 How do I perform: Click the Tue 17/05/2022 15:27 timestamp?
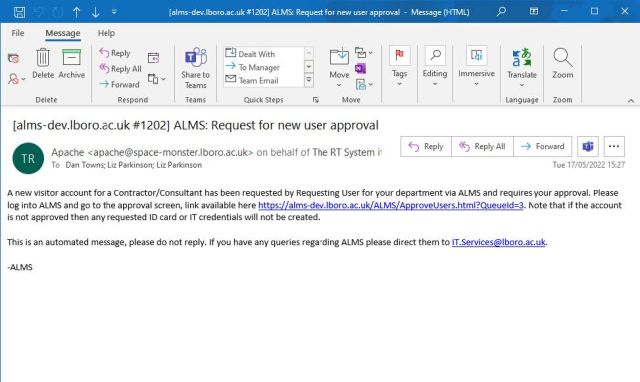(589, 164)
